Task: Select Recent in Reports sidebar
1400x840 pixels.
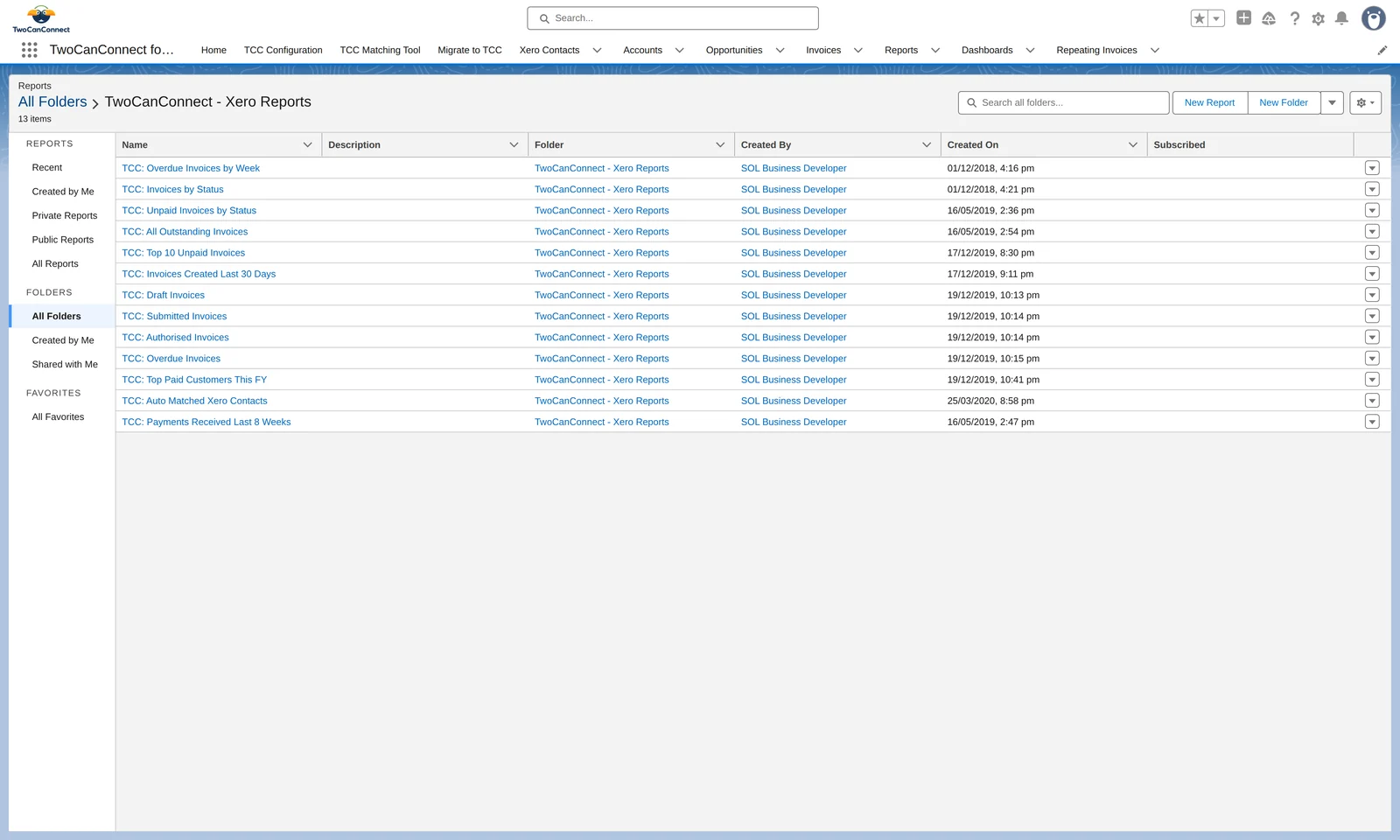Action: click(x=47, y=168)
